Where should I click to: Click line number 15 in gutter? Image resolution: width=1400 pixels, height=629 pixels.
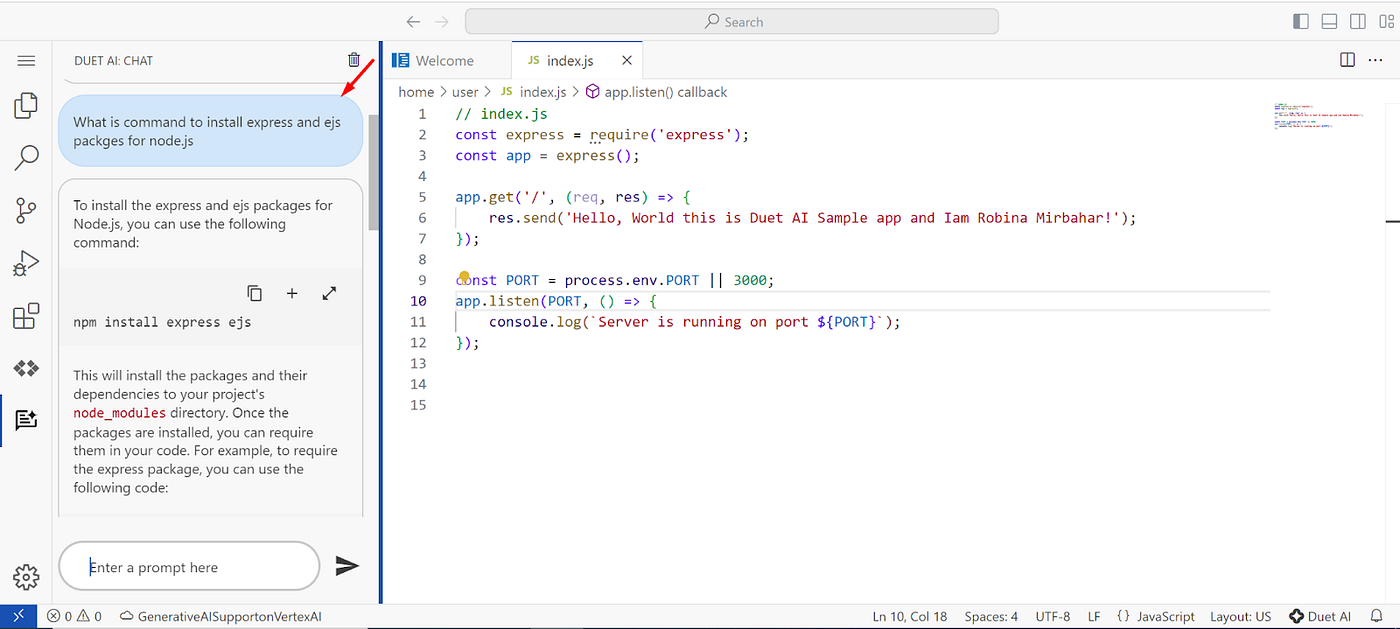pyautogui.click(x=418, y=405)
